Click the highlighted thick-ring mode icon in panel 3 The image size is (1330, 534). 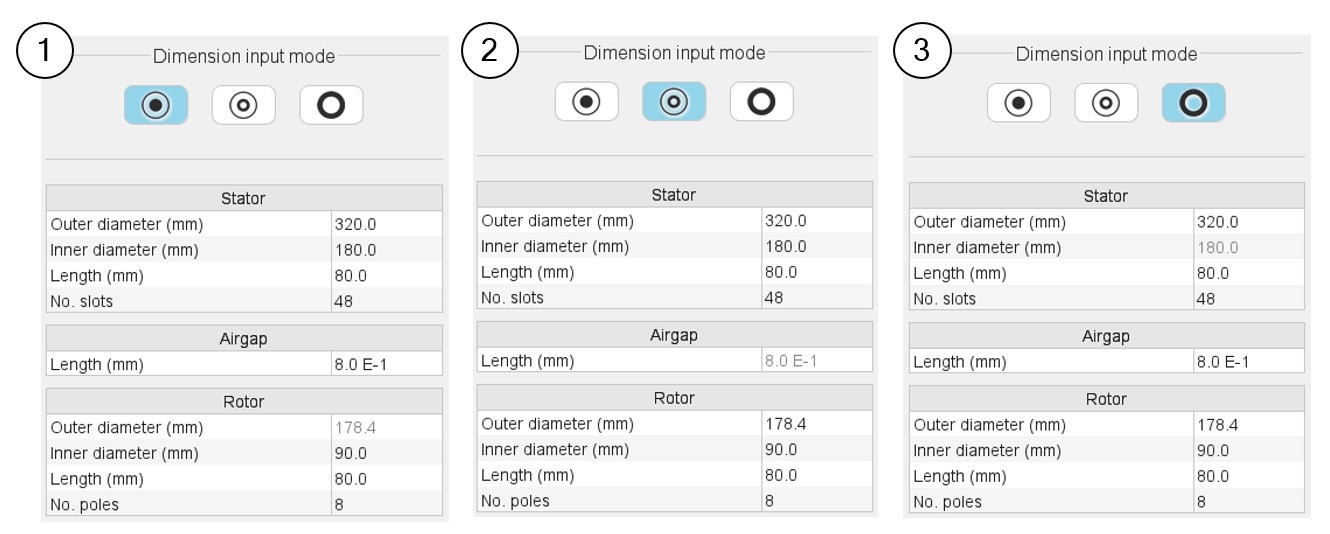point(1193,102)
